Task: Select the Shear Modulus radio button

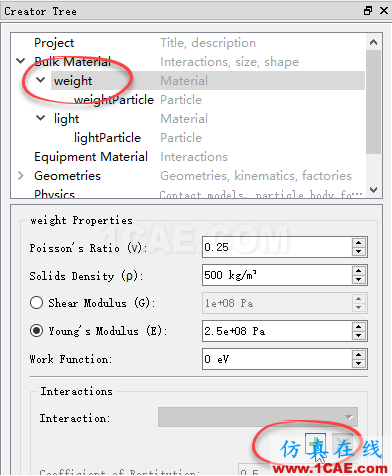Action: [36, 303]
